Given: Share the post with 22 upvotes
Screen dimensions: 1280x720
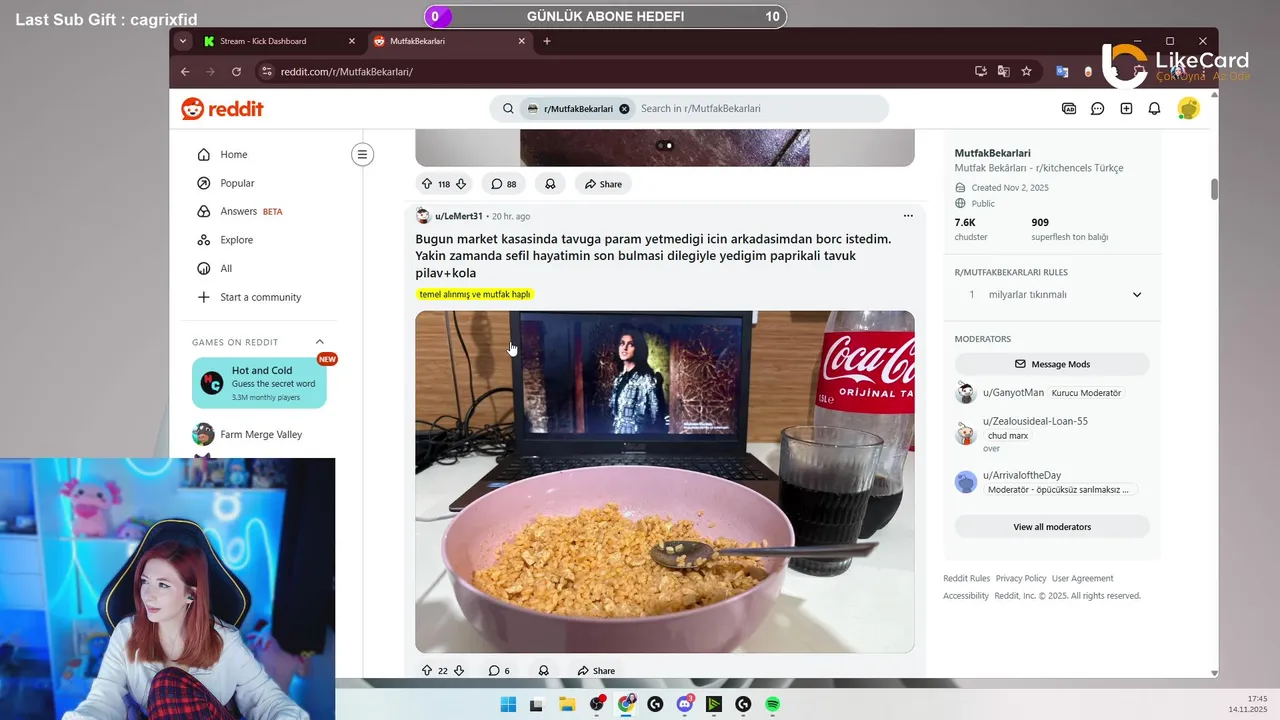Looking at the screenshot, I should pyautogui.click(x=596, y=671).
